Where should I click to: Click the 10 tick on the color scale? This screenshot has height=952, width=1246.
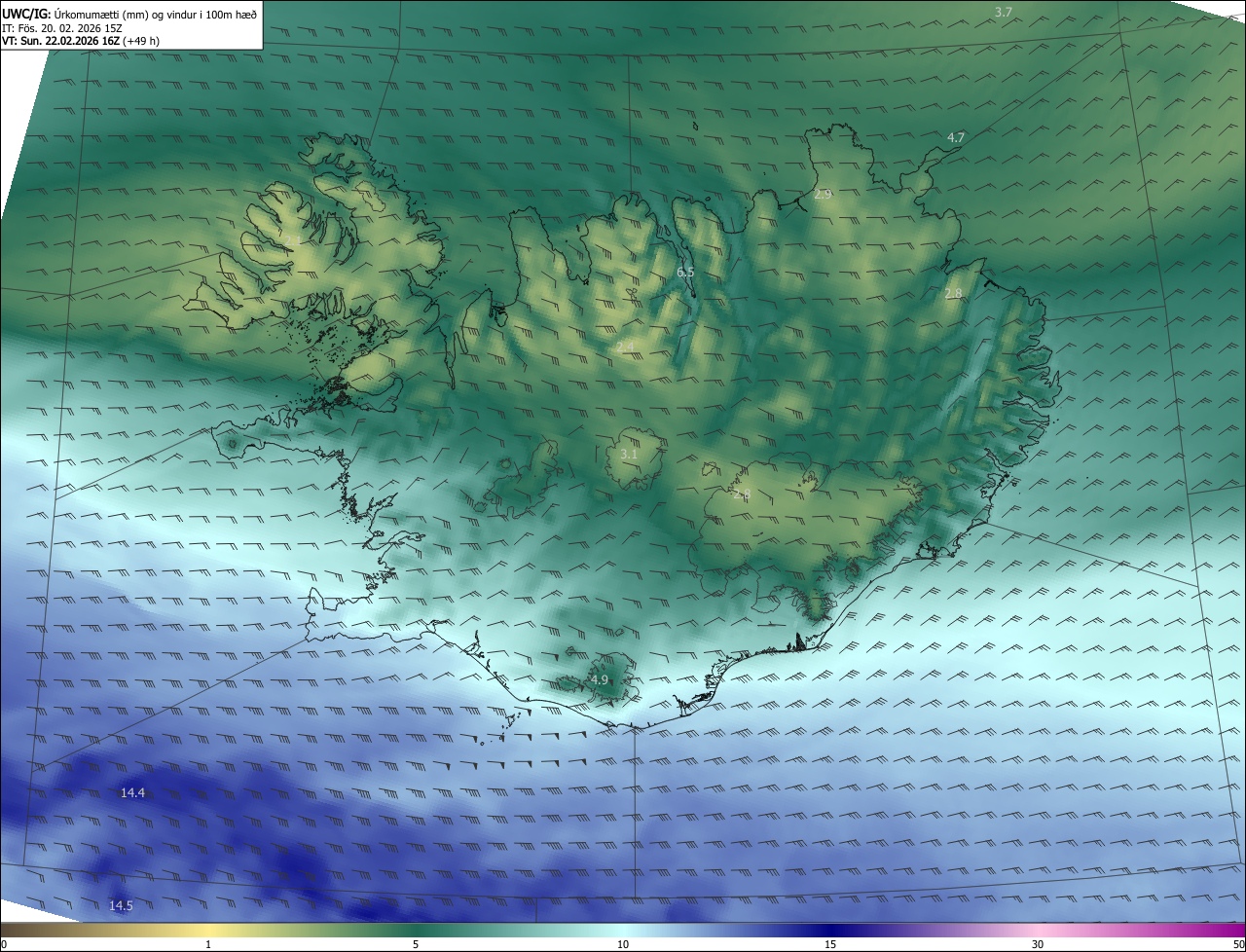(x=623, y=944)
